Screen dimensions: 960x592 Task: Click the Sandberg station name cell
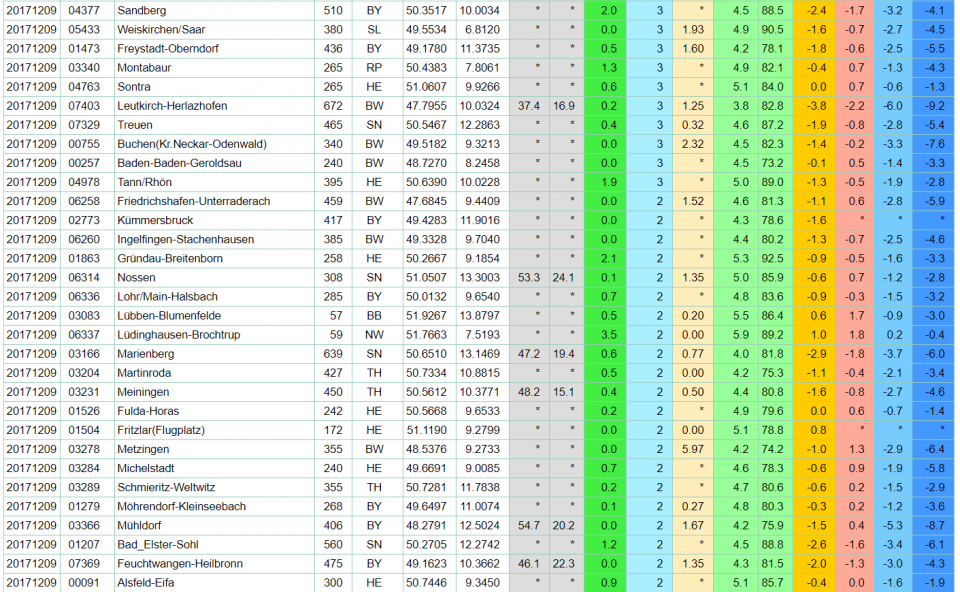(140, 10)
